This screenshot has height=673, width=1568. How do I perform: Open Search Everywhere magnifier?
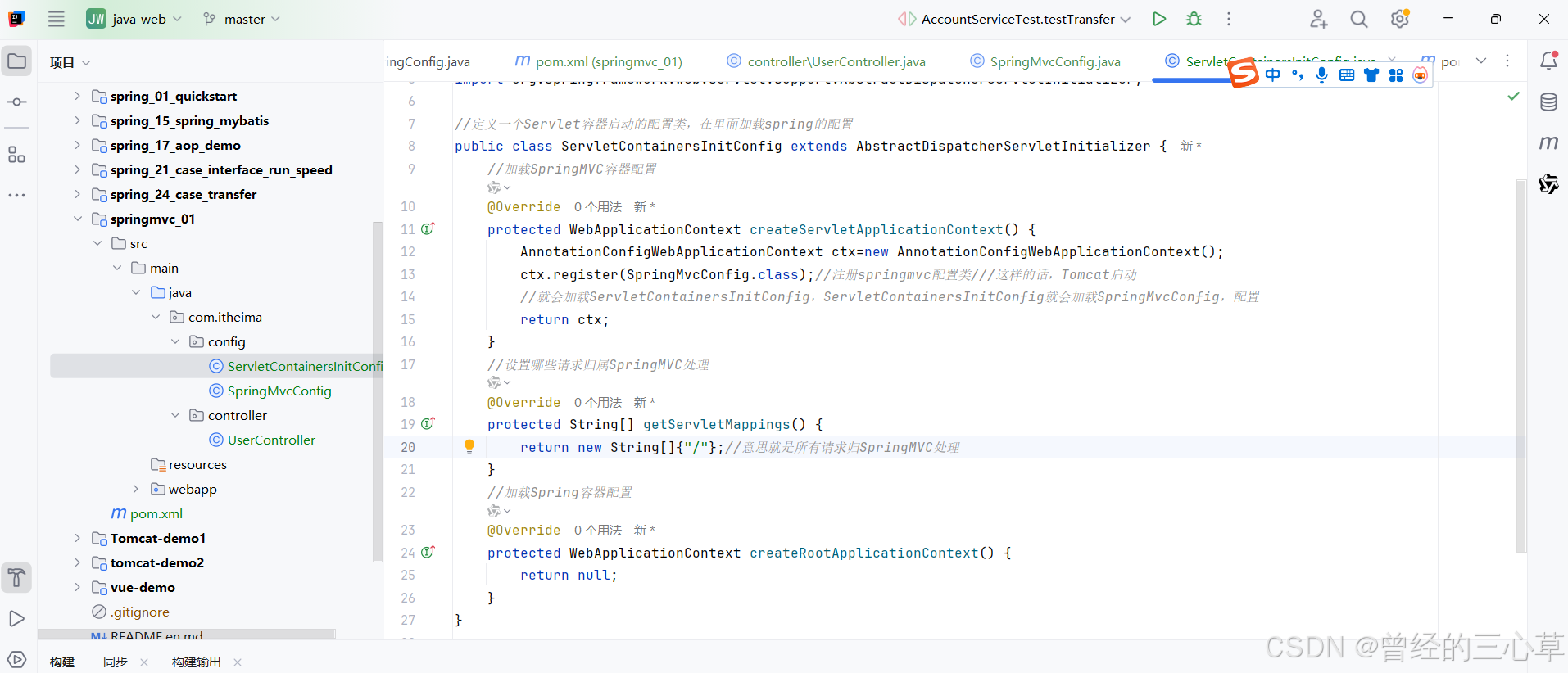point(1359,19)
